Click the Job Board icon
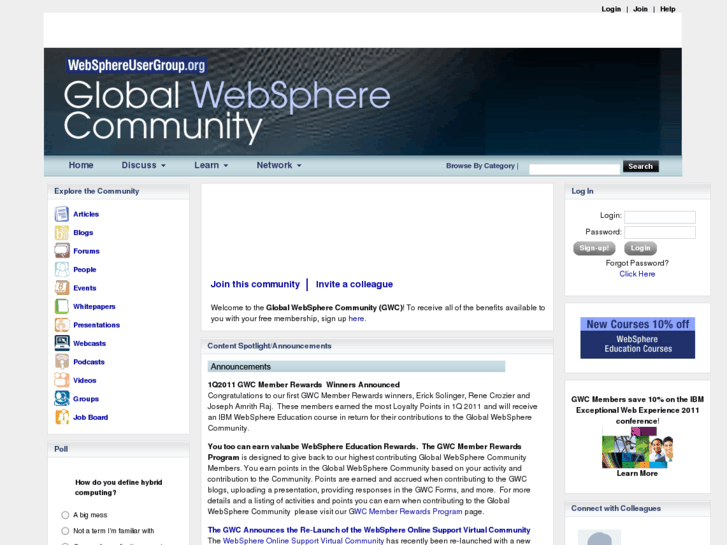Image resolution: width=727 pixels, height=545 pixels. point(62,417)
